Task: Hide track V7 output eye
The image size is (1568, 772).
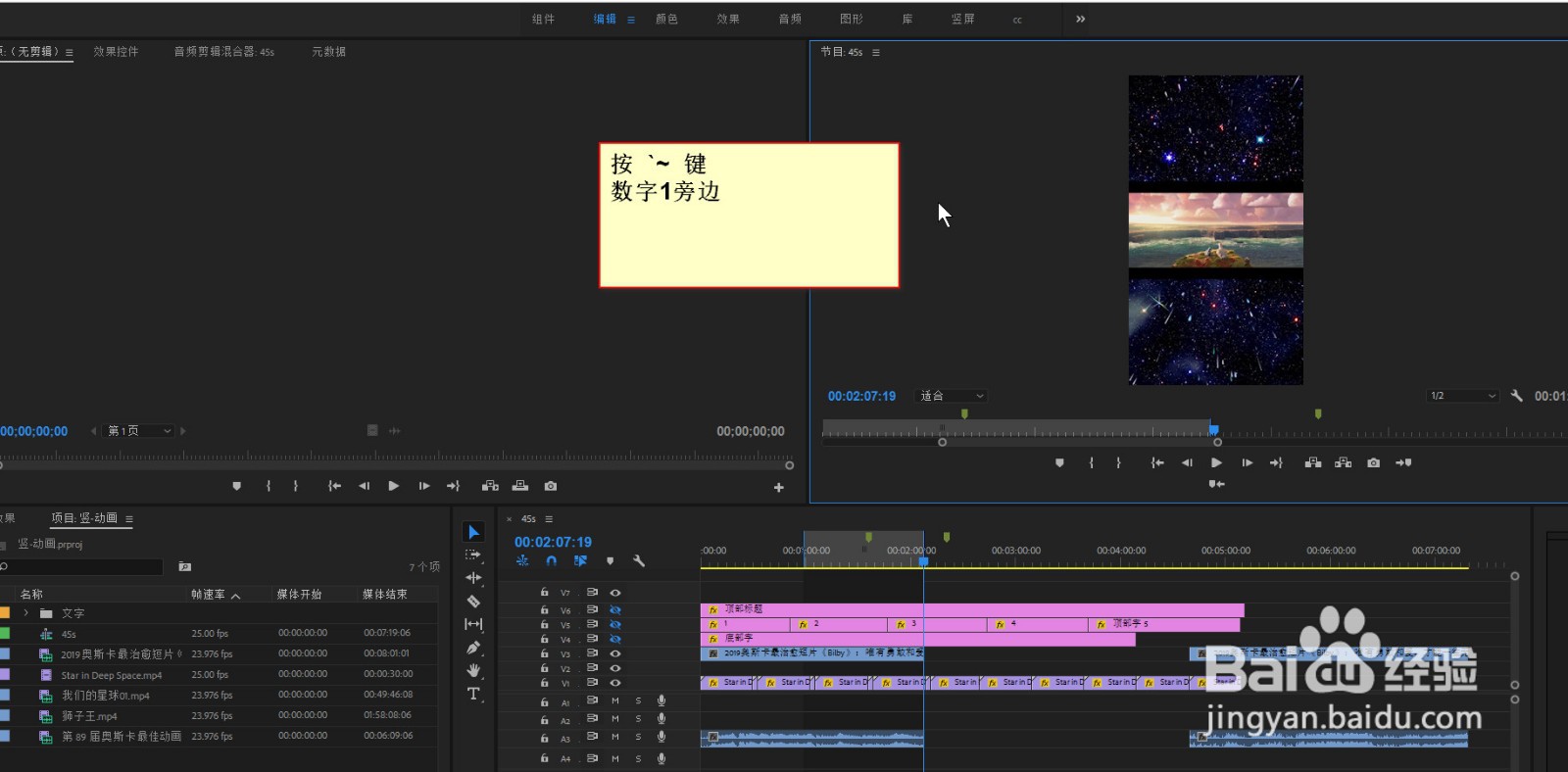Action: (615, 593)
